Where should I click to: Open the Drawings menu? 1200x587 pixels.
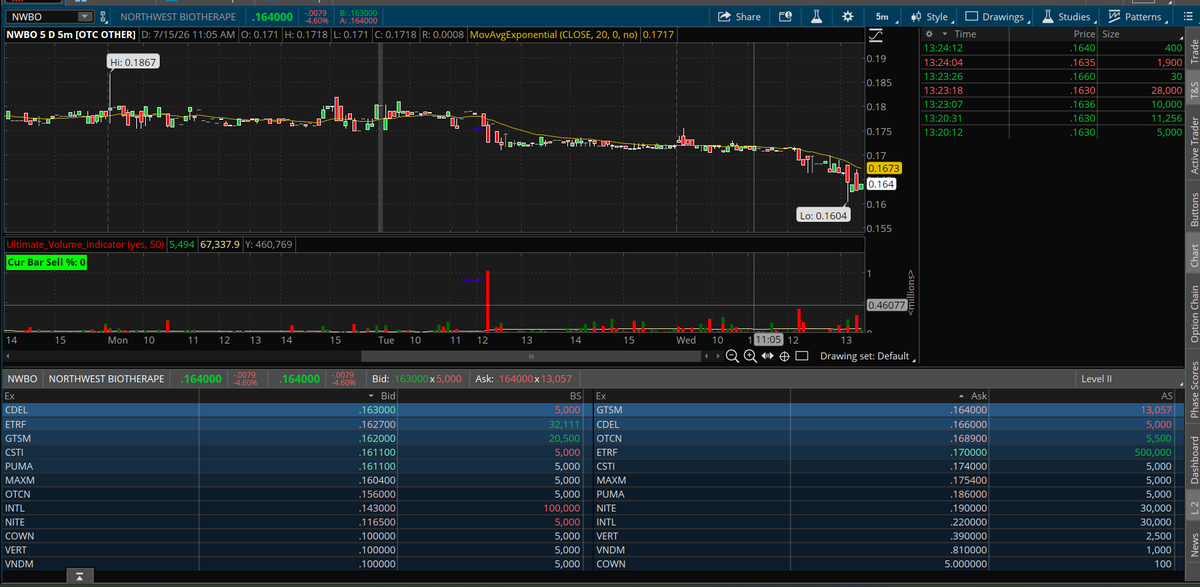[995, 17]
